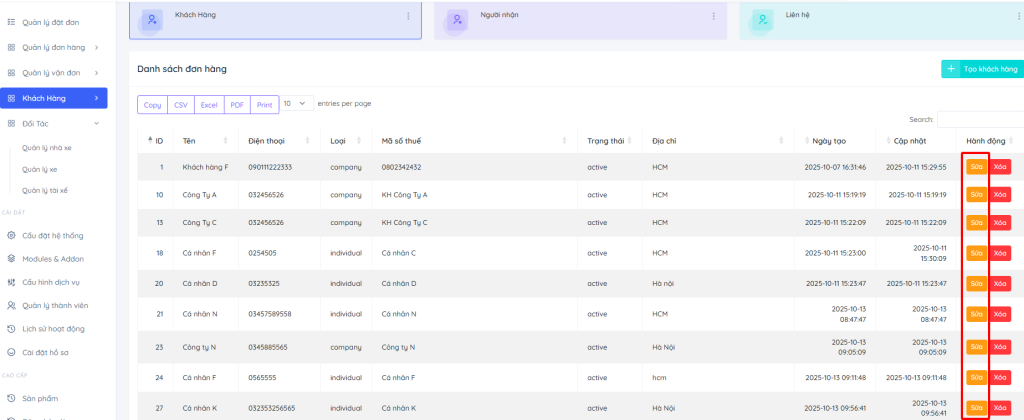
Task: Click Sửa for Khách hàng F row
Action: pos(976,167)
